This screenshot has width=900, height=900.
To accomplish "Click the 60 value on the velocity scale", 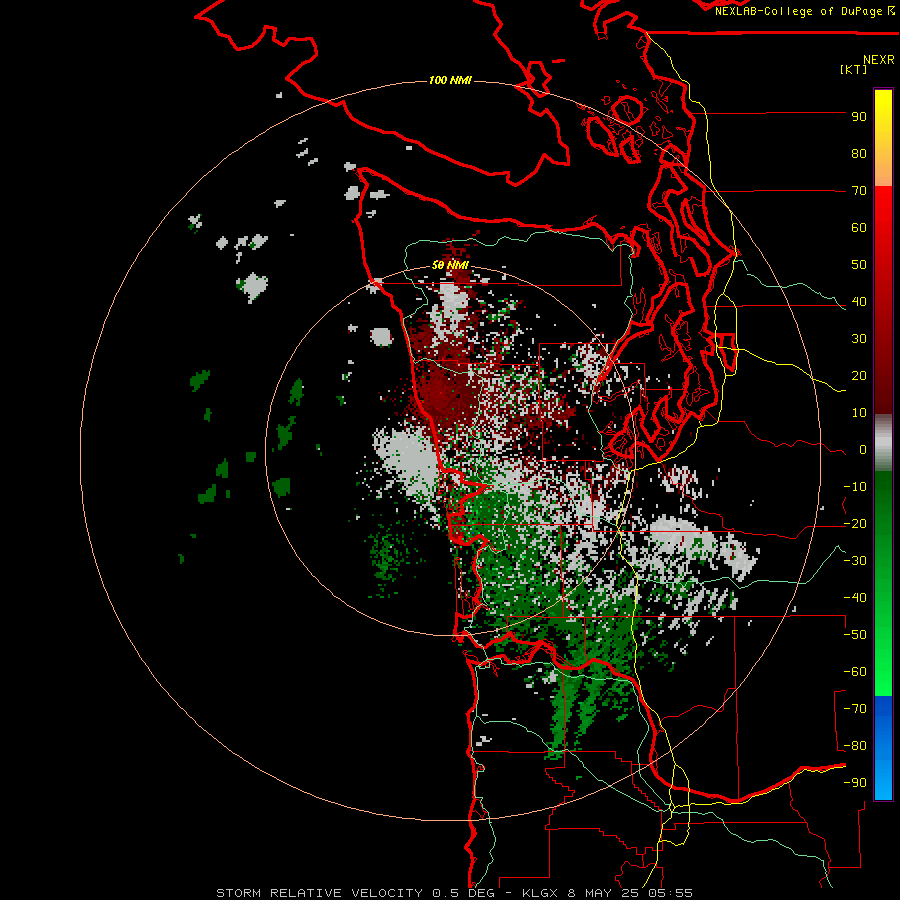I will click(859, 228).
